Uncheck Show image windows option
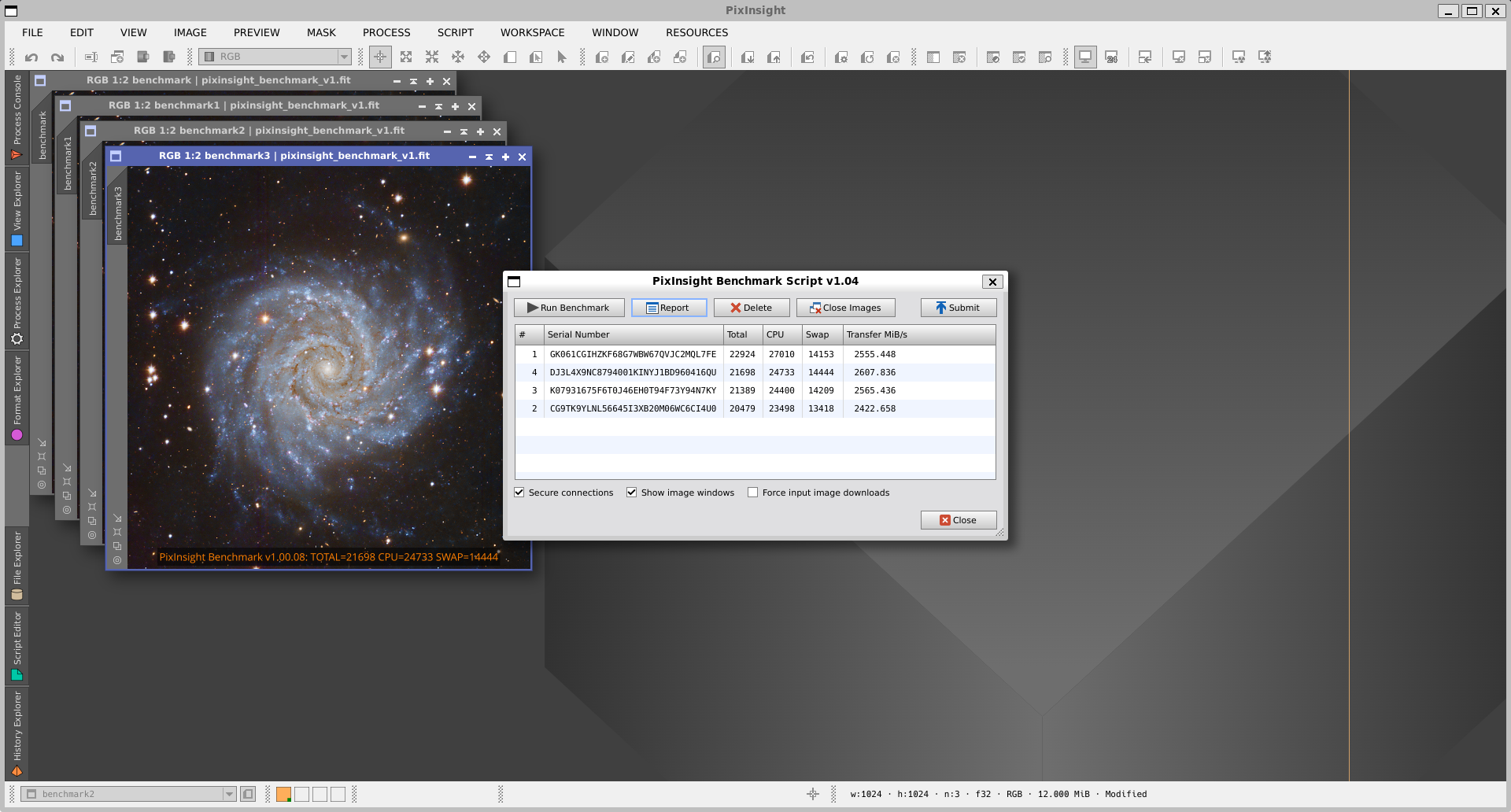This screenshot has width=1511, height=812. [631, 493]
